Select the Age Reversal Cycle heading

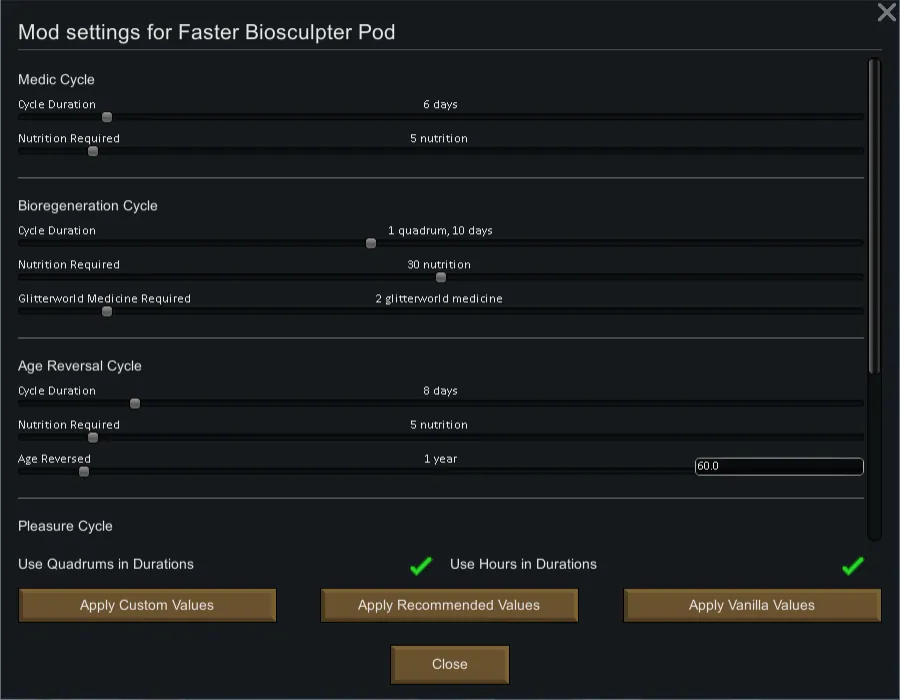point(80,366)
